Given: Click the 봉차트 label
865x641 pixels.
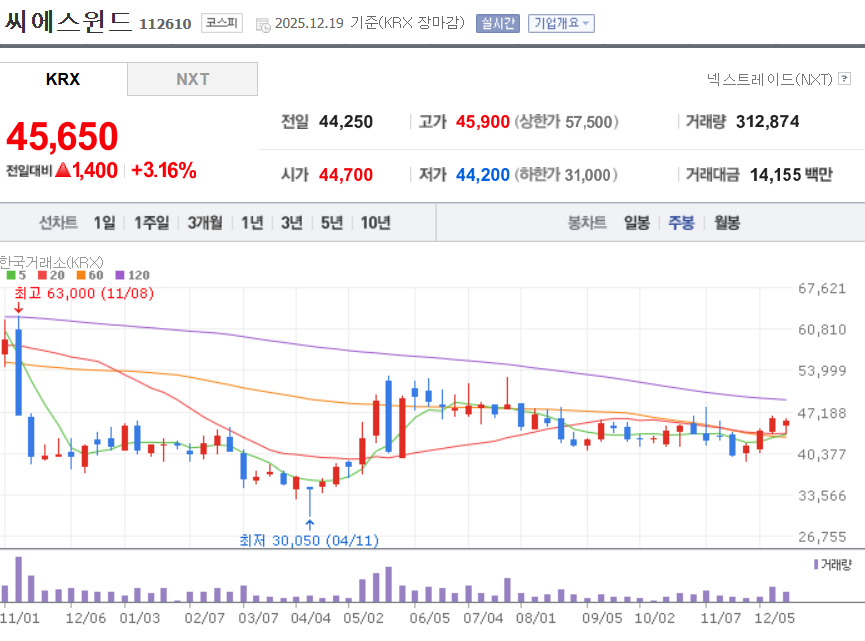Looking at the screenshot, I should 587,222.
